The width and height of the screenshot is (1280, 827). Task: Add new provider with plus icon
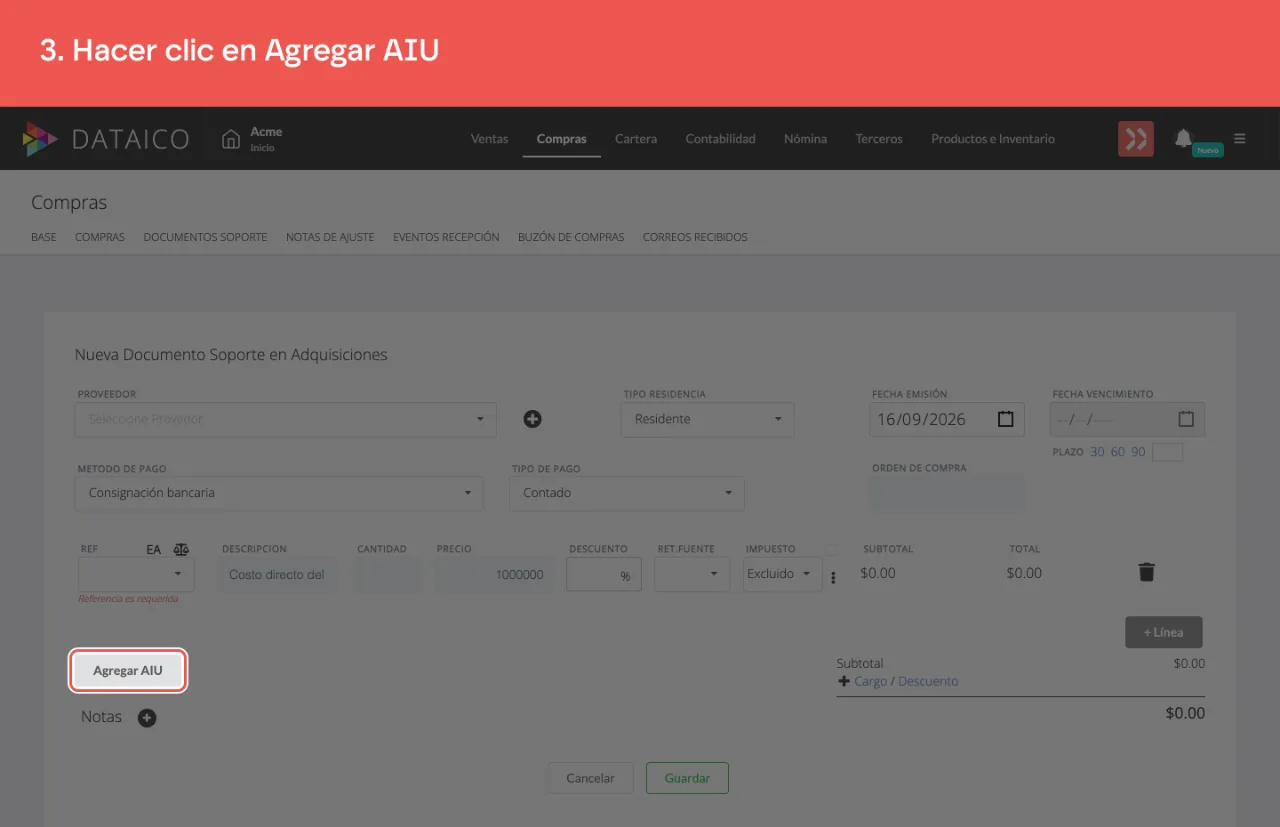coord(533,419)
